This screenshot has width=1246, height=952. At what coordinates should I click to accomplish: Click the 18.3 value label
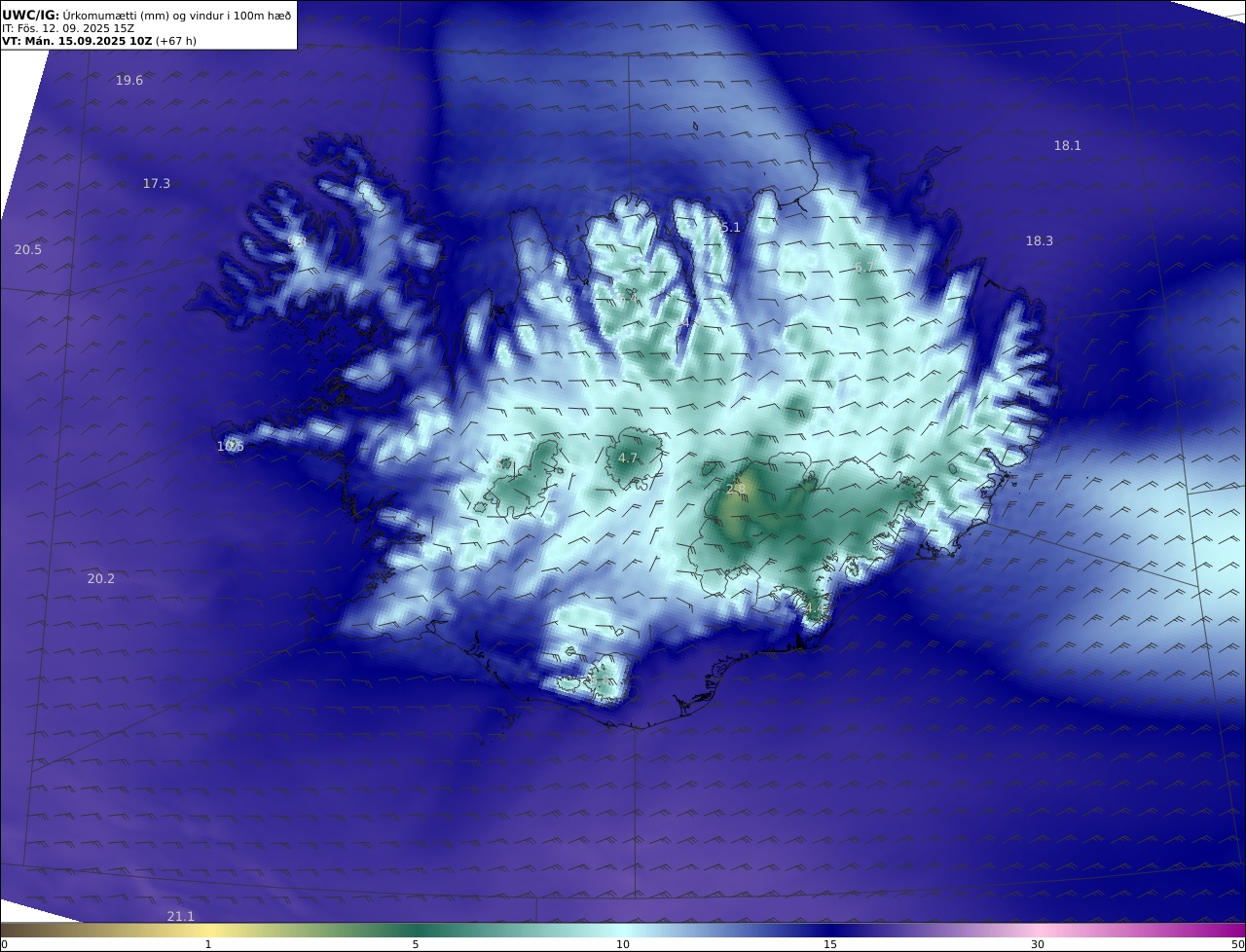tap(1040, 241)
